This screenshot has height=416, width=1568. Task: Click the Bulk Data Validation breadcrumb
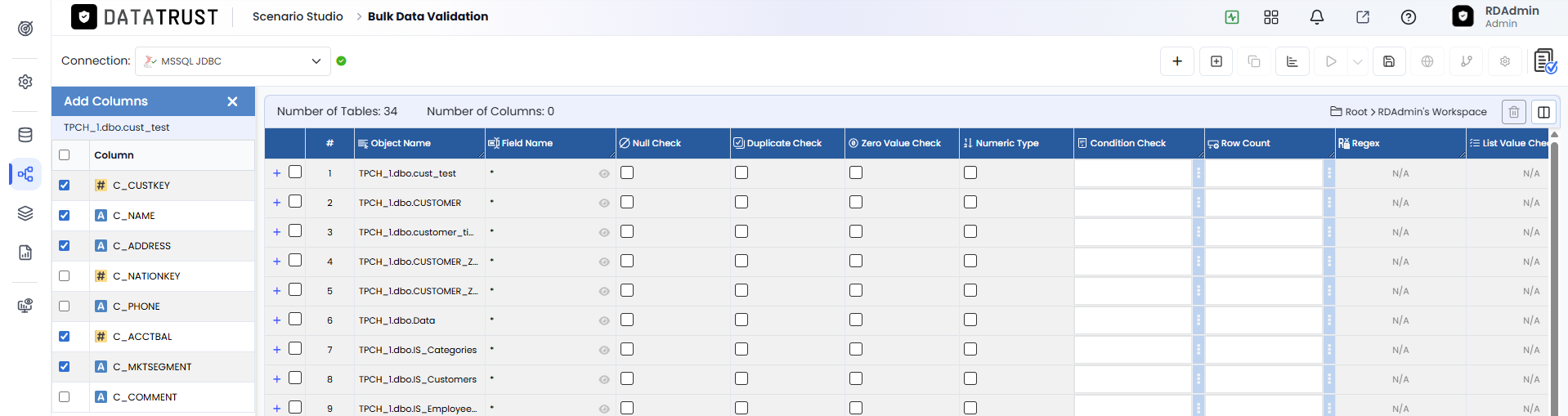pyautogui.click(x=428, y=16)
